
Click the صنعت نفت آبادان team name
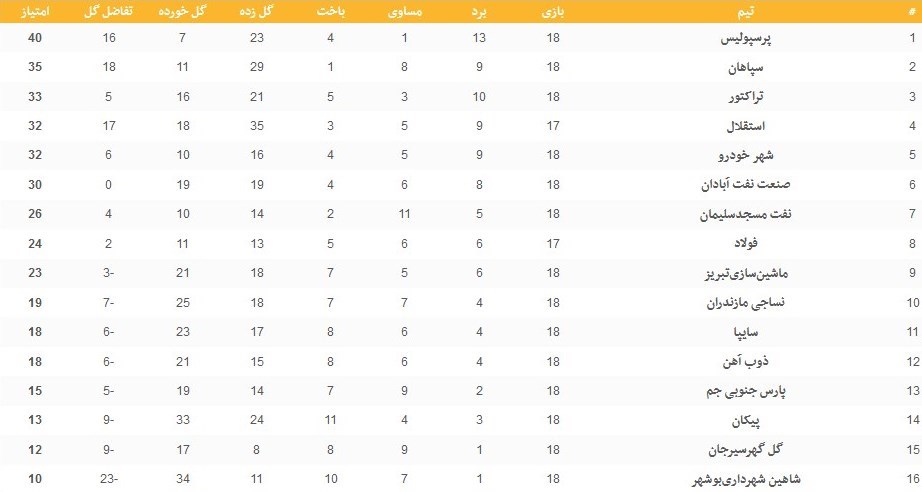(x=740, y=185)
